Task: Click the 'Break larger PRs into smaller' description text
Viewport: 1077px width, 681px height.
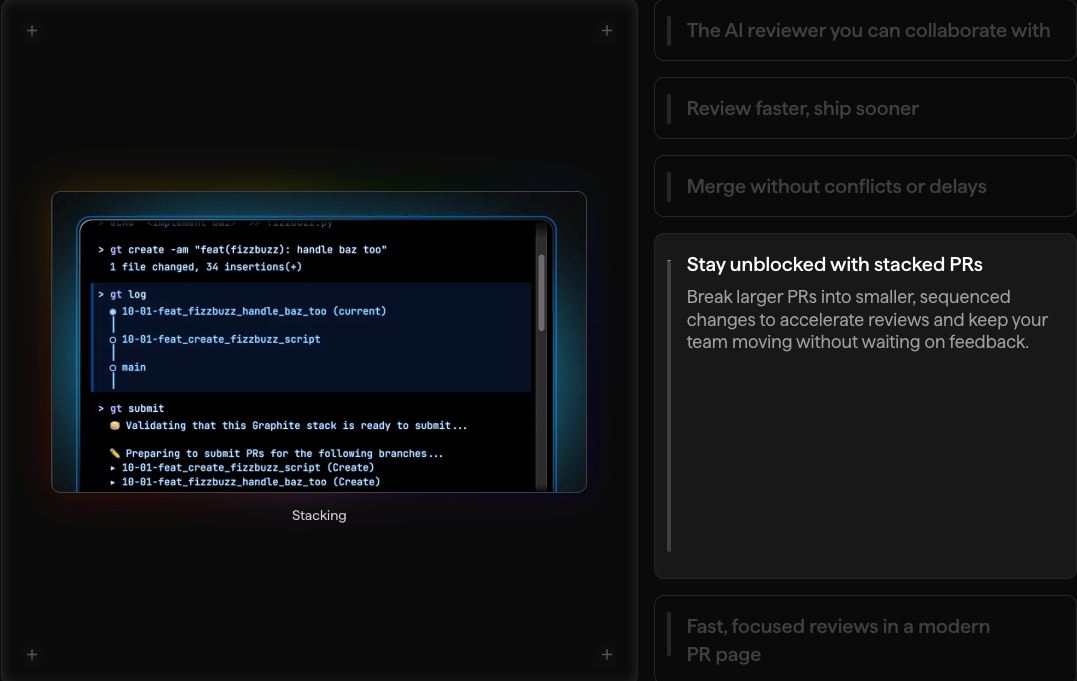Action: point(867,320)
